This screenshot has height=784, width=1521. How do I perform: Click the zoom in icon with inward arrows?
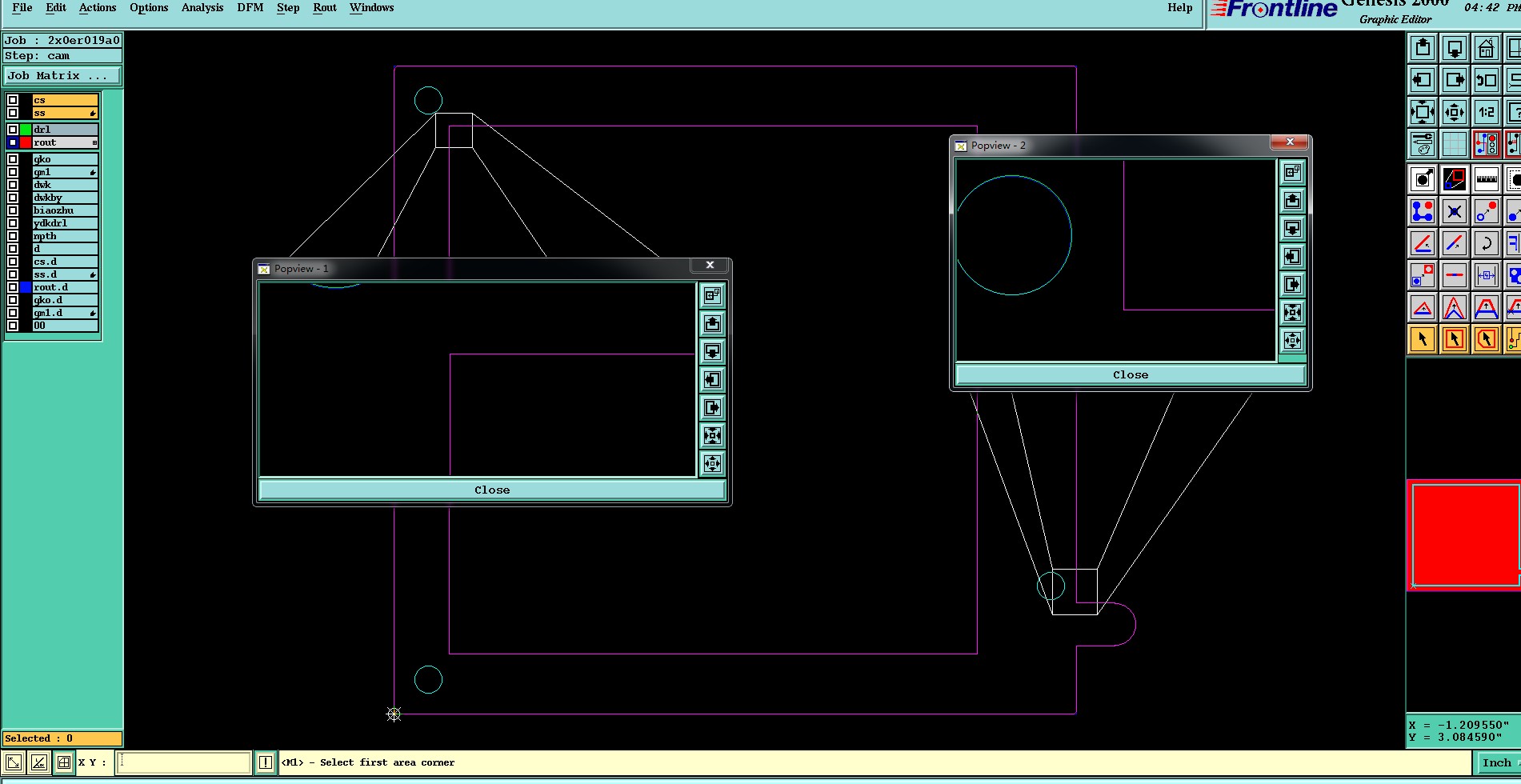[x=1423, y=112]
